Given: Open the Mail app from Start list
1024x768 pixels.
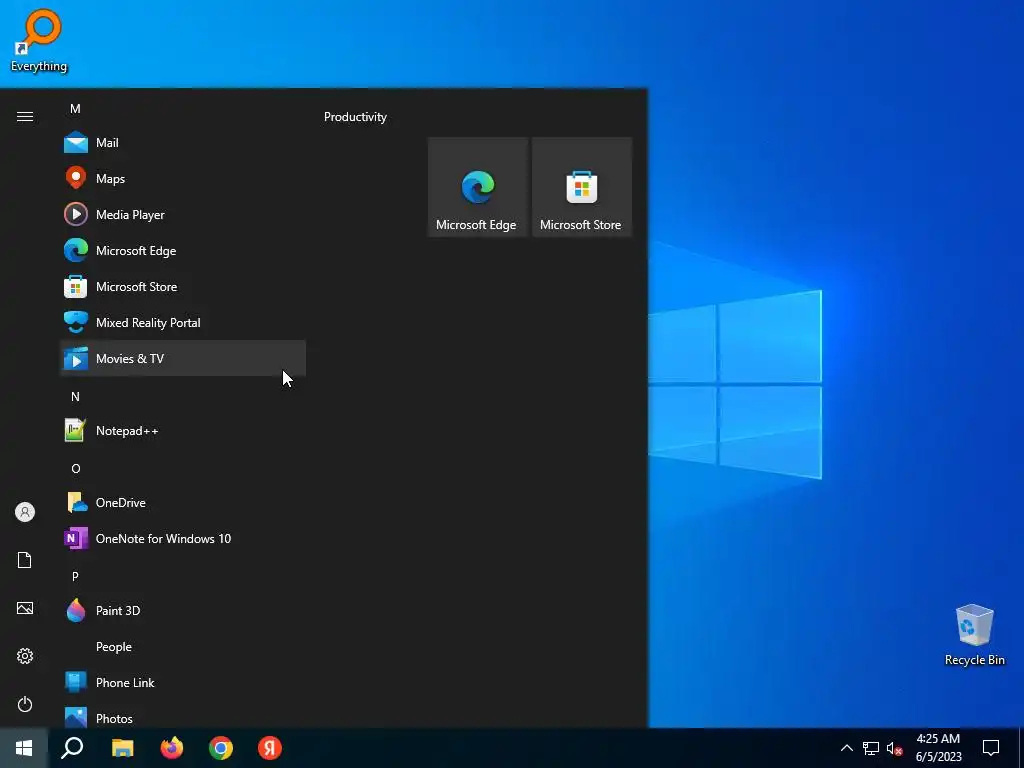Looking at the screenshot, I should (x=183, y=142).
